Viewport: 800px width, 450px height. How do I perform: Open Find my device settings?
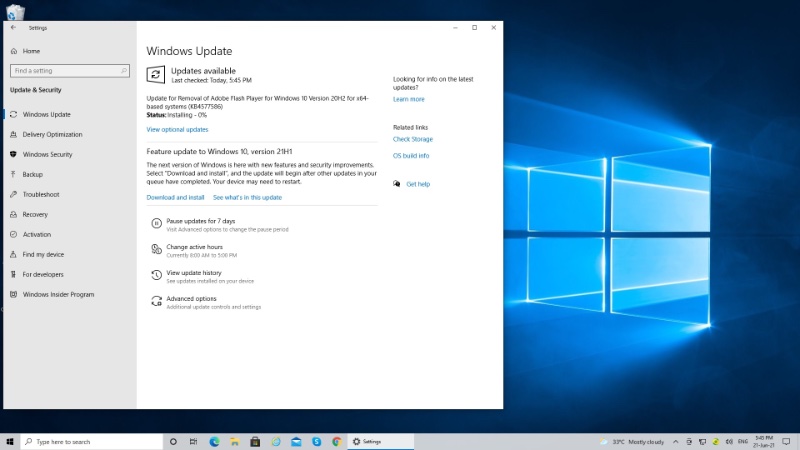43,254
